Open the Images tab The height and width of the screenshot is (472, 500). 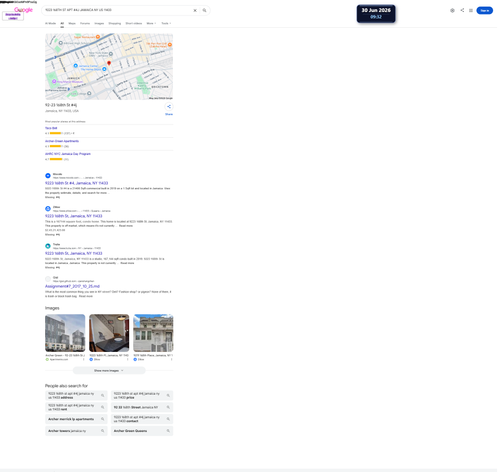pos(100,24)
